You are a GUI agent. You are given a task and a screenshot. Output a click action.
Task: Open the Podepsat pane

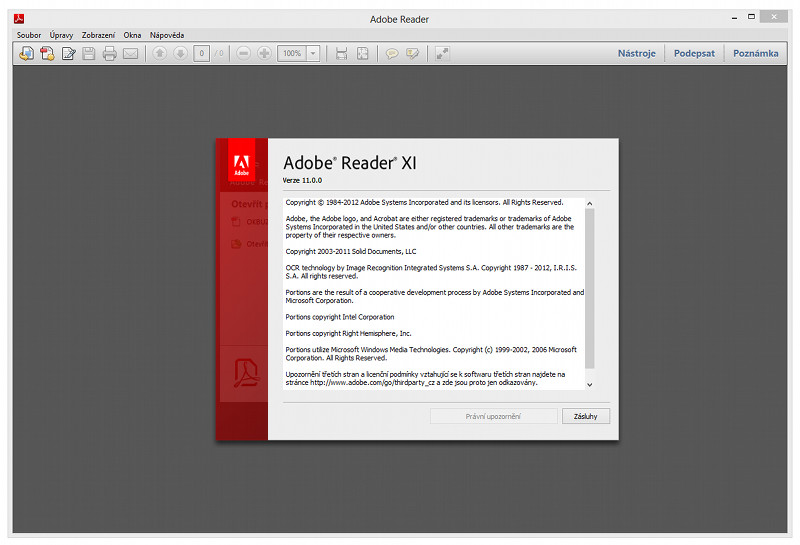694,53
